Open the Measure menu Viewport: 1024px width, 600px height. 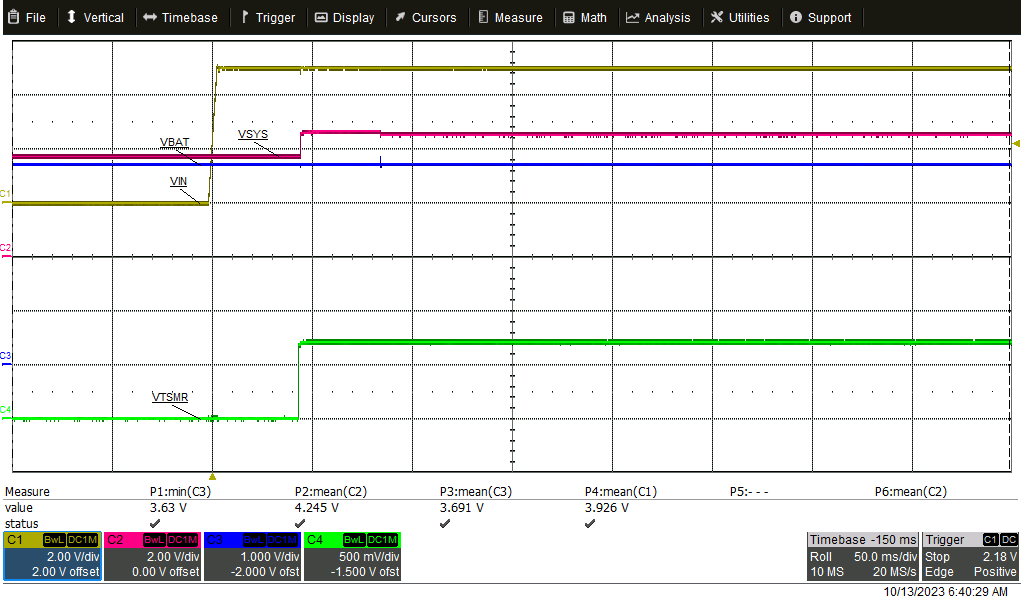tap(511, 16)
